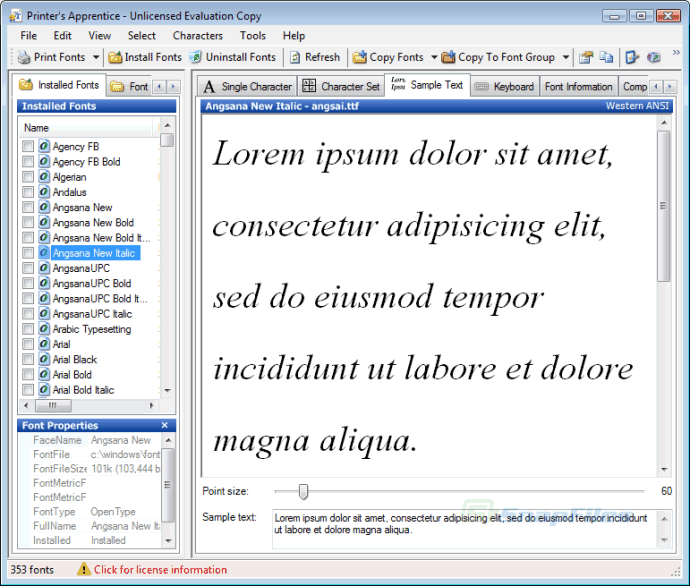This screenshot has width=690, height=586.
Task: Click for license information link
Action: coord(160,570)
